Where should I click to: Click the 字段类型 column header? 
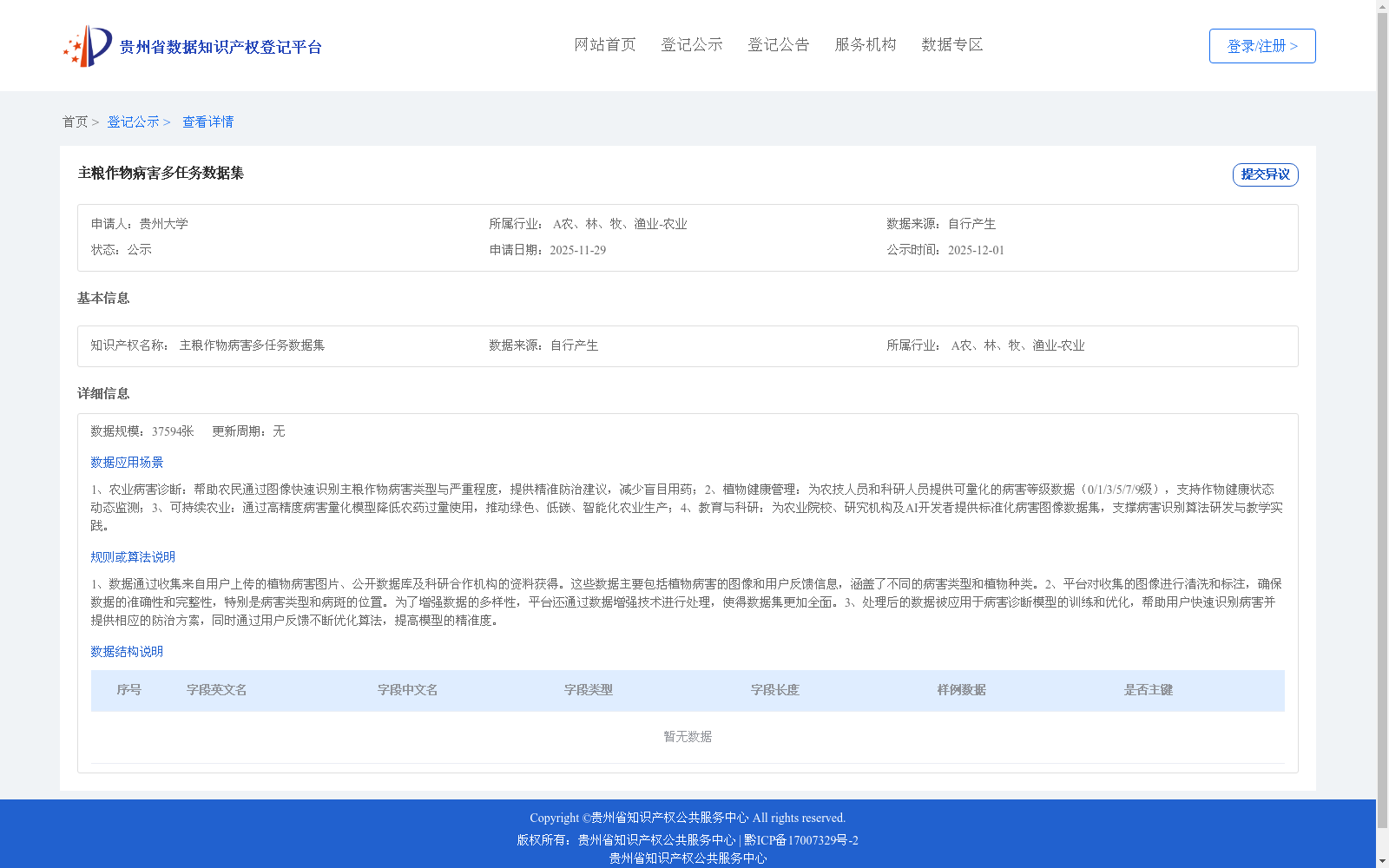tap(589, 690)
